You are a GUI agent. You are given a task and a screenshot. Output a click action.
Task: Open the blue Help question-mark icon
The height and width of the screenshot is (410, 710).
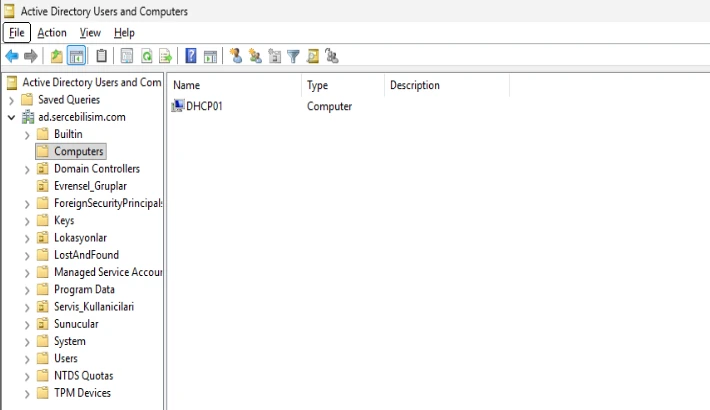pyautogui.click(x=191, y=56)
